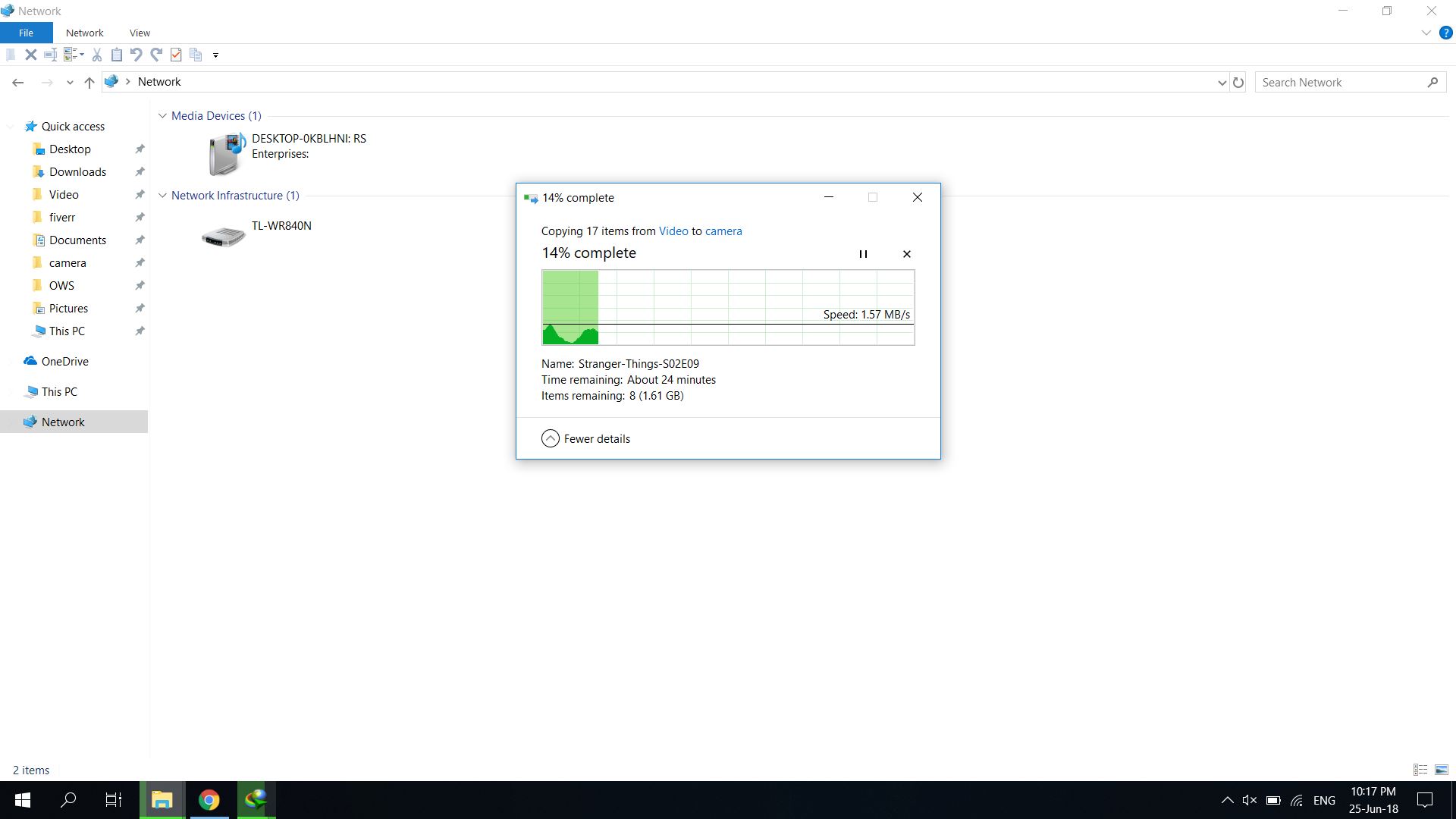
Task: Open the OWS folder in Quick access
Action: 61,286
